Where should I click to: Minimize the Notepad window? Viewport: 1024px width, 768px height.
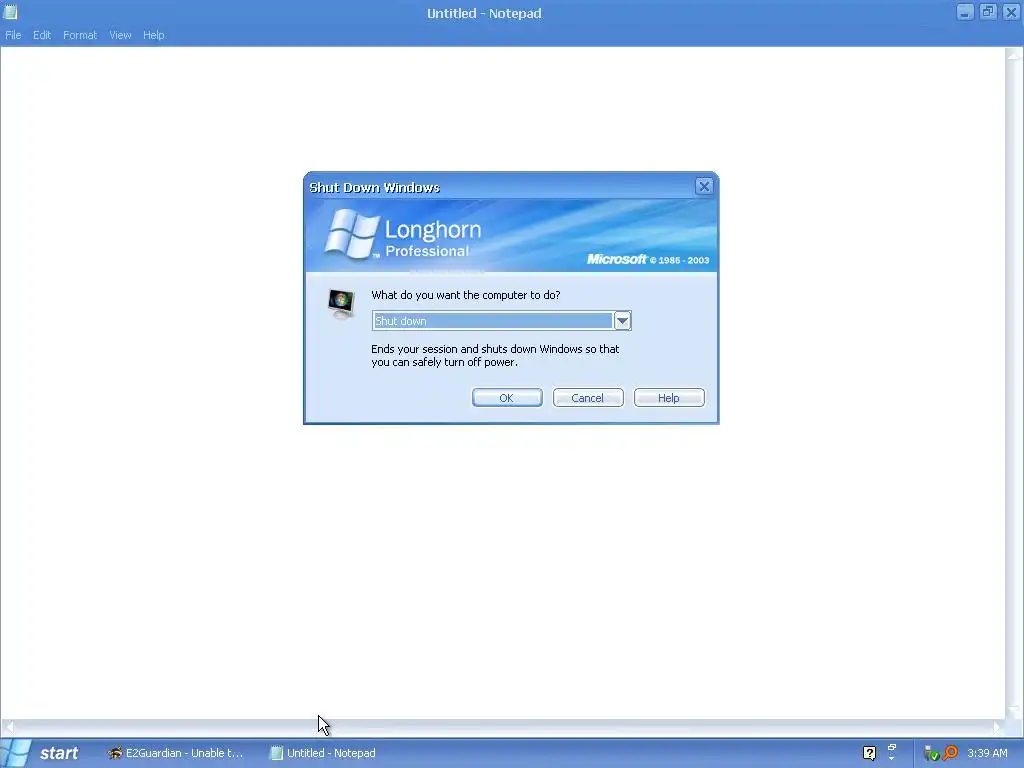coord(965,12)
